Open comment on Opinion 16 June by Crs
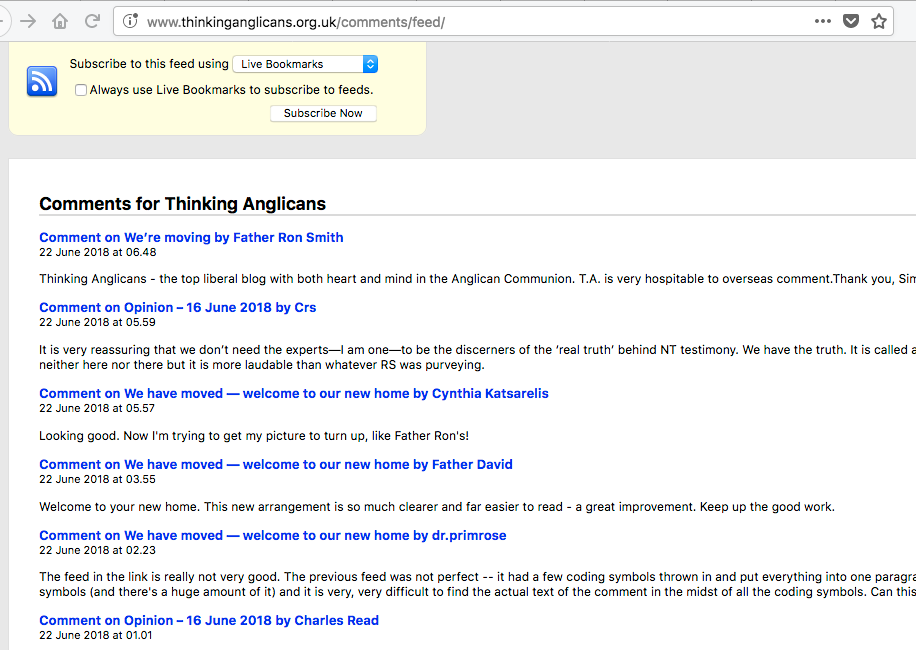This screenshot has height=650, width=916. point(178,308)
